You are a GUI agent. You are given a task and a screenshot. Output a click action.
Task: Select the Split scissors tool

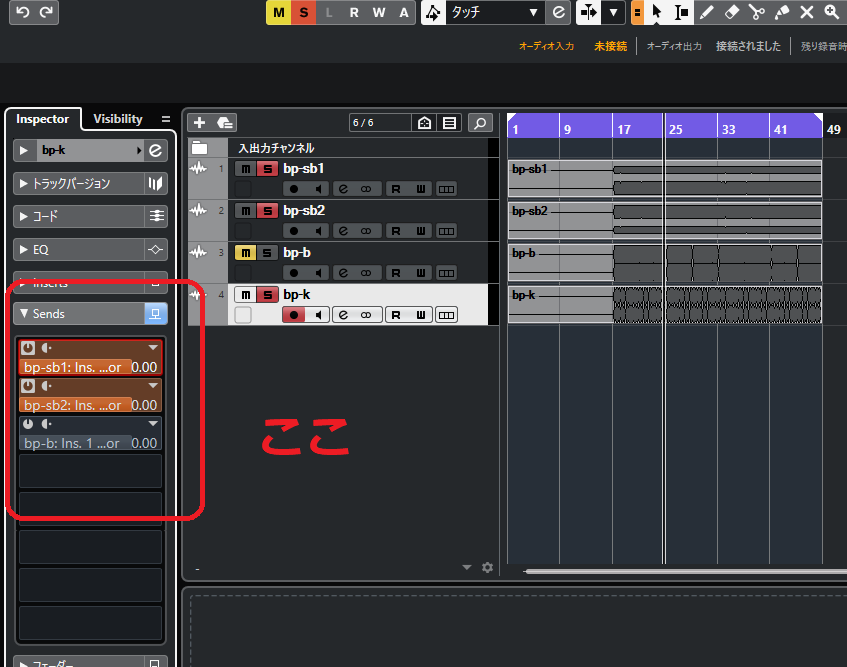tap(756, 12)
